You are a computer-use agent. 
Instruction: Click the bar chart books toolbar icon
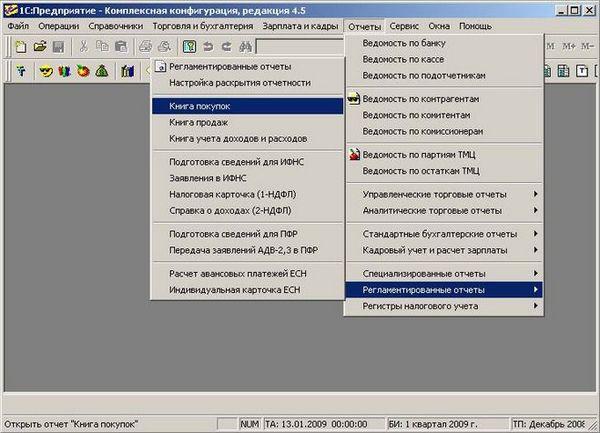(x=127, y=71)
